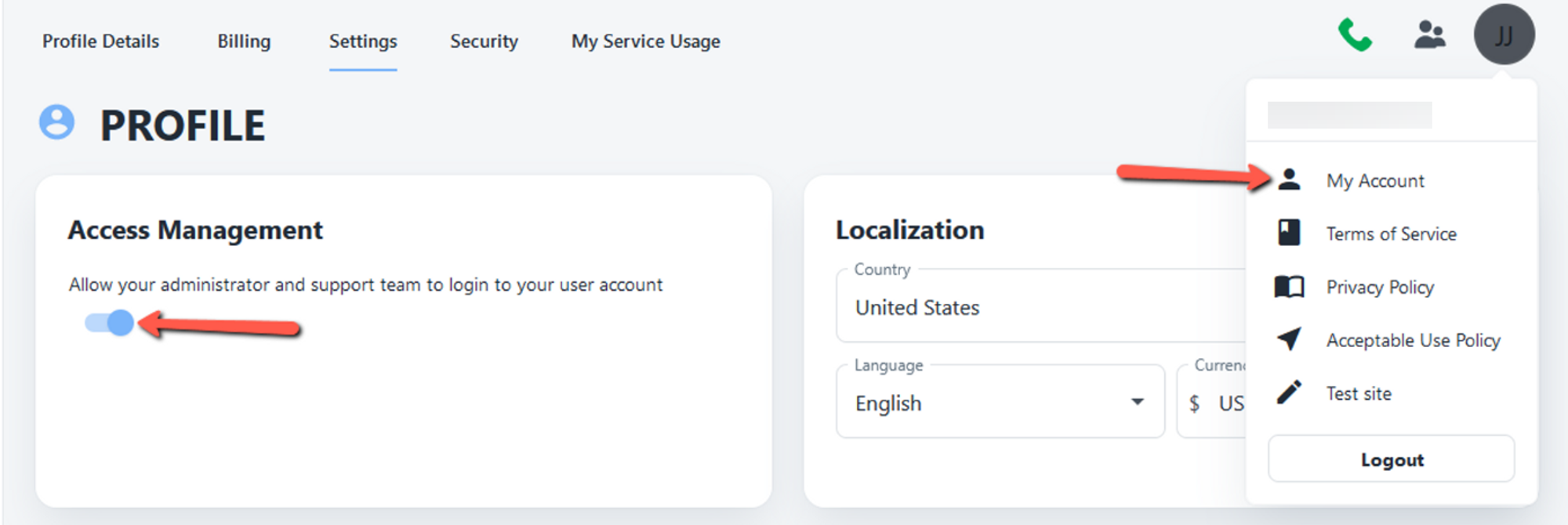
Task: Open the My Service Usage tab
Action: click(x=645, y=42)
